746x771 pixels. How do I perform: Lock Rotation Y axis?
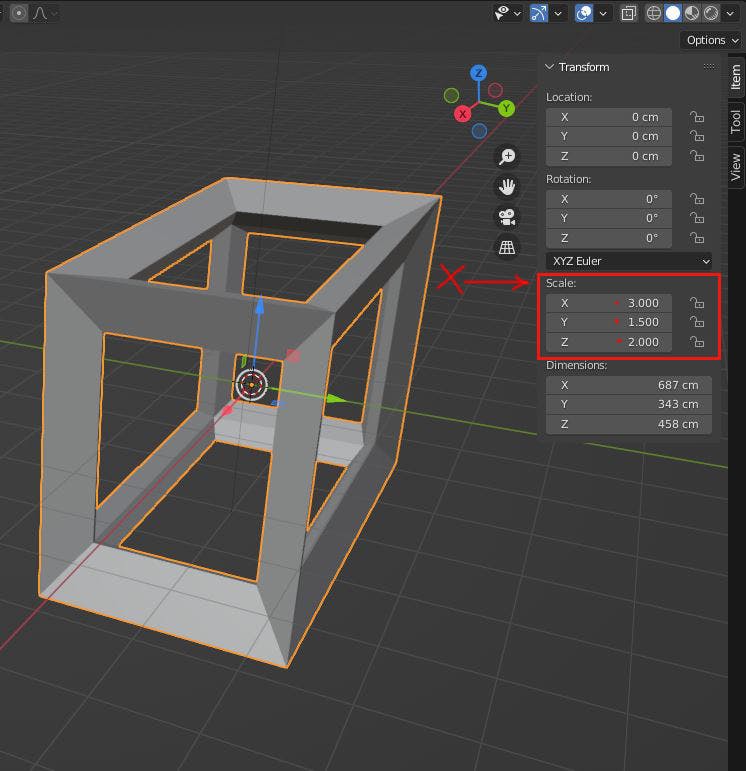click(697, 218)
